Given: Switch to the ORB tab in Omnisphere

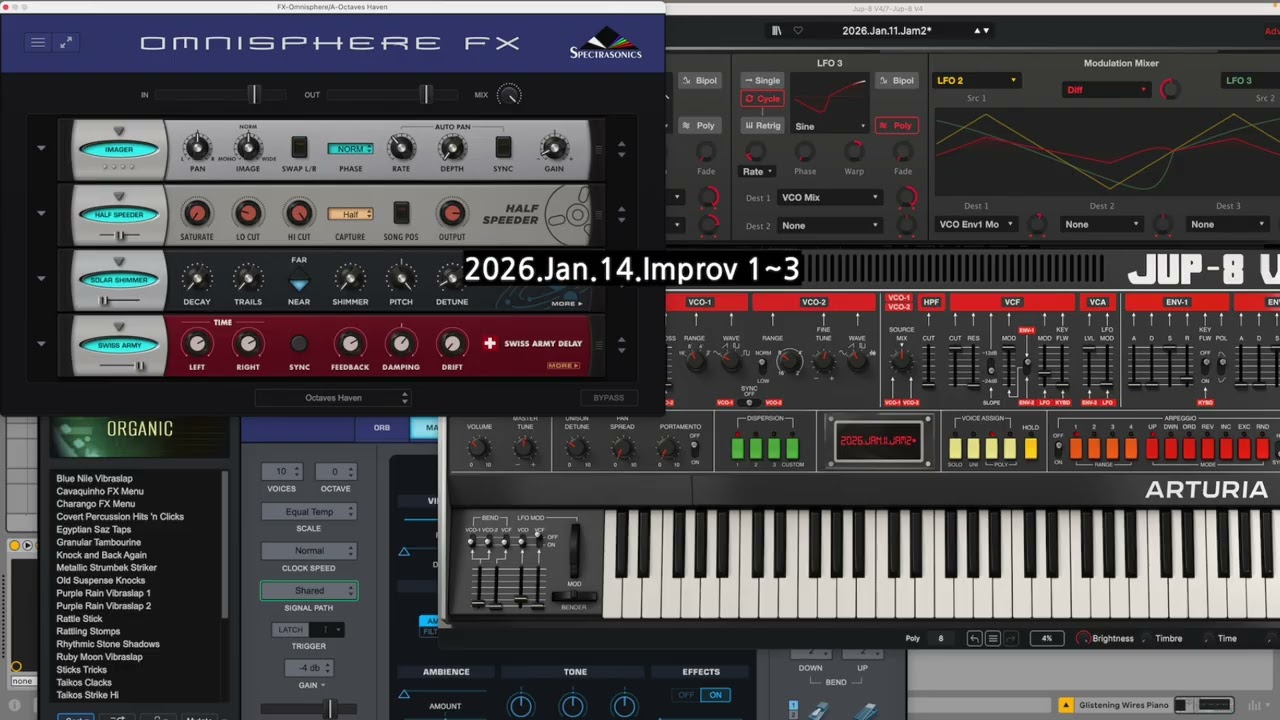Looking at the screenshot, I should point(382,428).
